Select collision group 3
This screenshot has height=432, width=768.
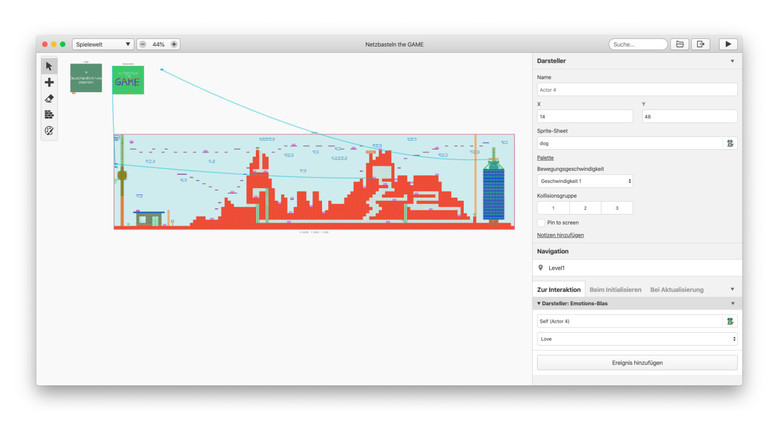(x=617, y=208)
